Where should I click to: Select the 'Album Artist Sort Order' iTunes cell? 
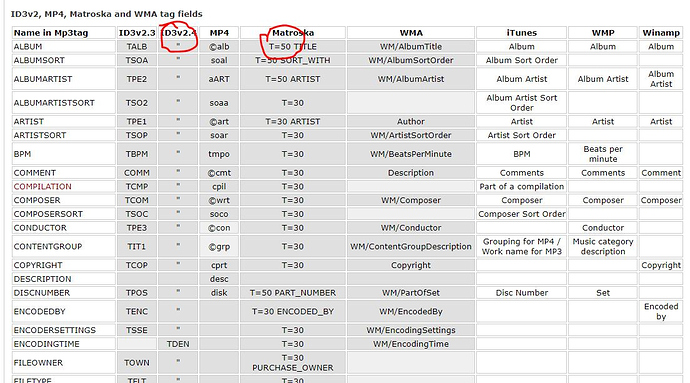click(521, 103)
